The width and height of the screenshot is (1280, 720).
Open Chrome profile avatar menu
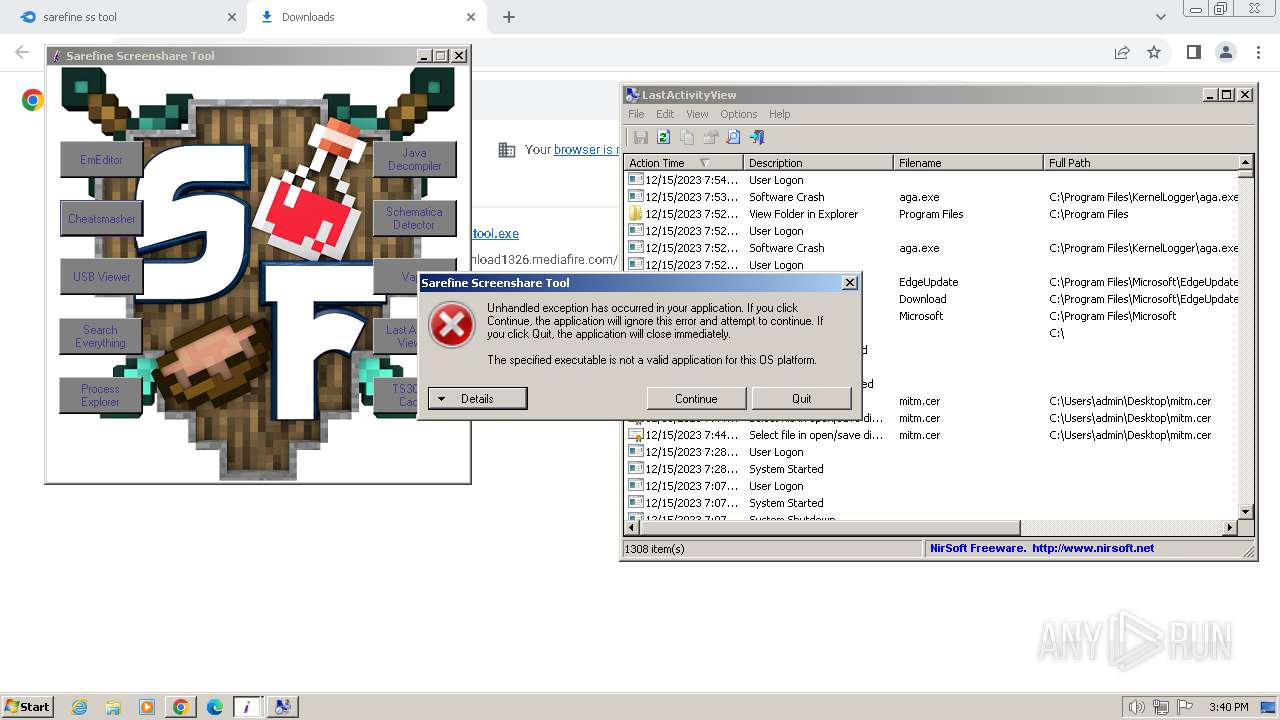pyautogui.click(x=1226, y=52)
